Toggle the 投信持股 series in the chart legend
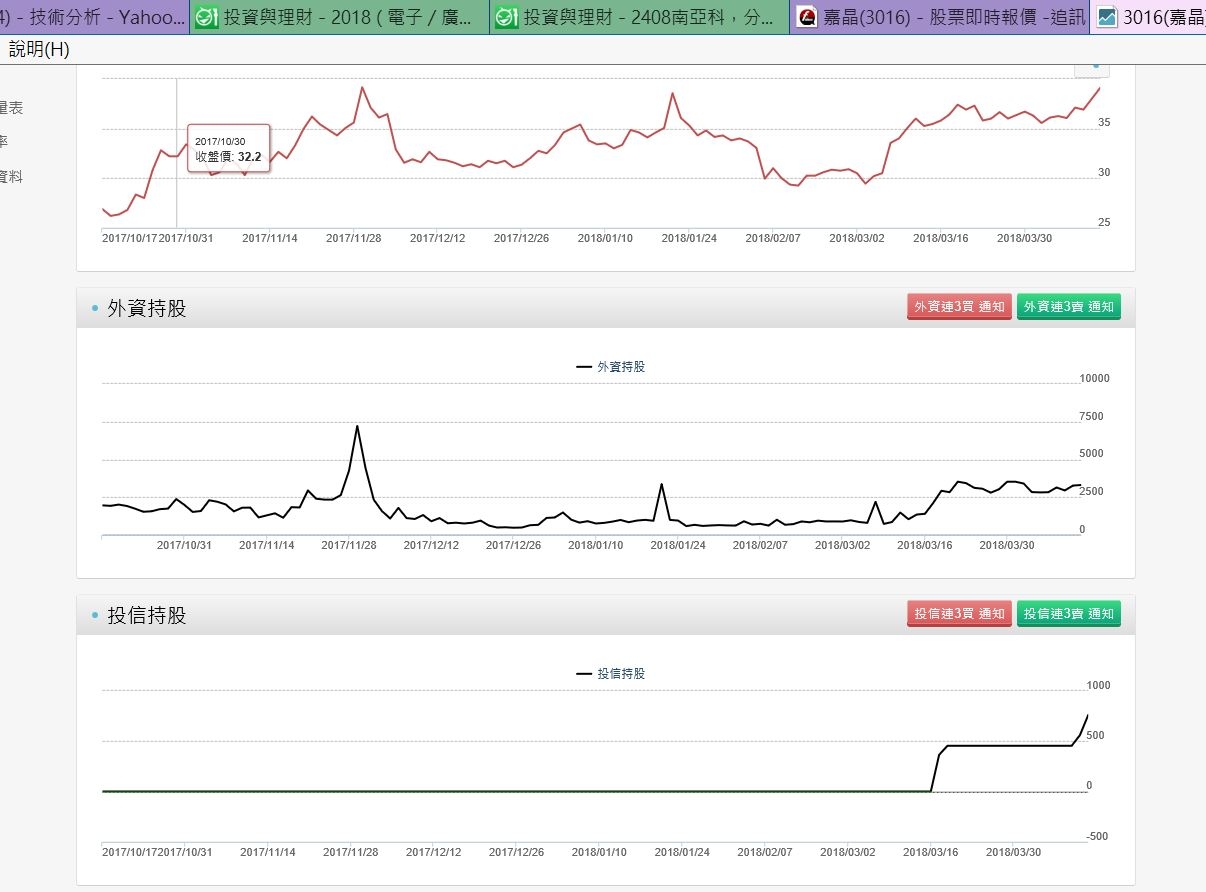The height and width of the screenshot is (892, 1206). click(611, 674)
